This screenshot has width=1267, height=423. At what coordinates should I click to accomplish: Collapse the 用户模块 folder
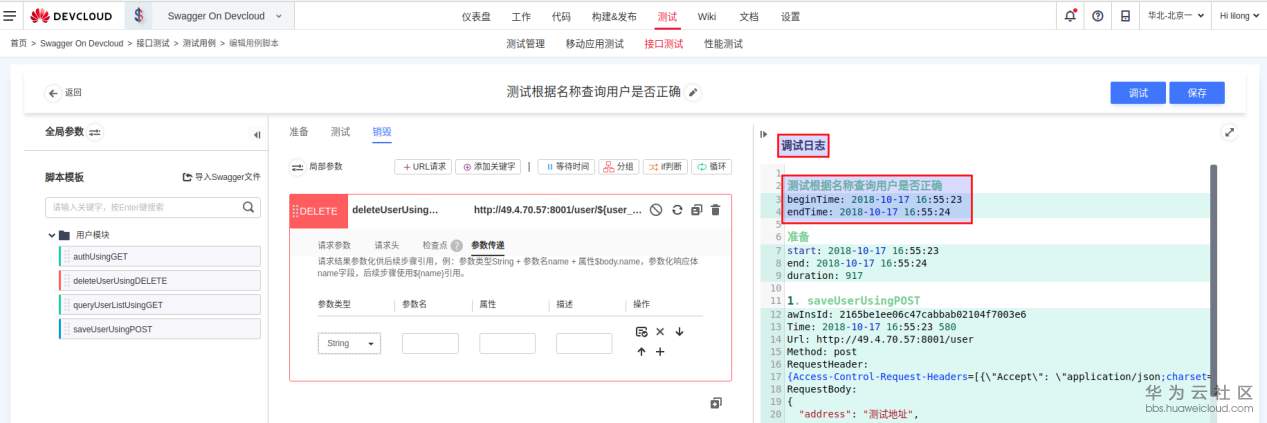(x=51, y=235)
